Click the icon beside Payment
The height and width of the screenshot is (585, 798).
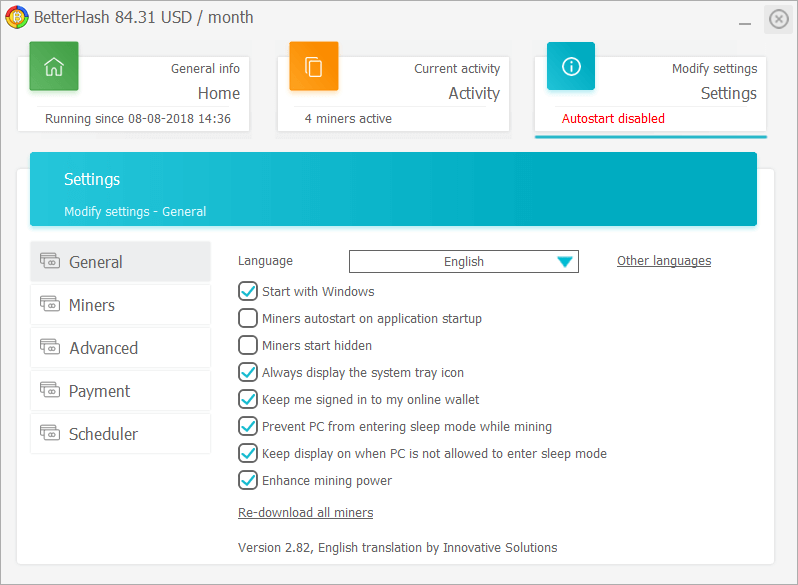click(50, 389)
